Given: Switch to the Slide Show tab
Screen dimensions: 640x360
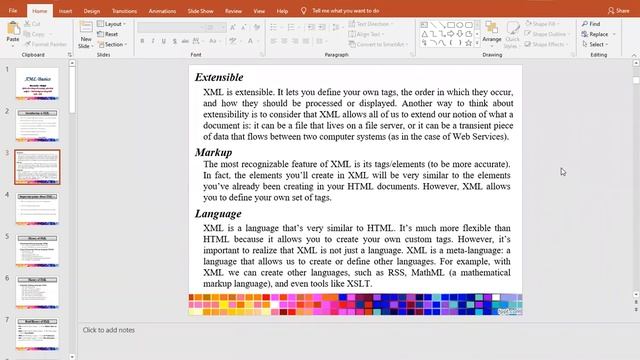Looking at the screenshot, I should point(200,11).
